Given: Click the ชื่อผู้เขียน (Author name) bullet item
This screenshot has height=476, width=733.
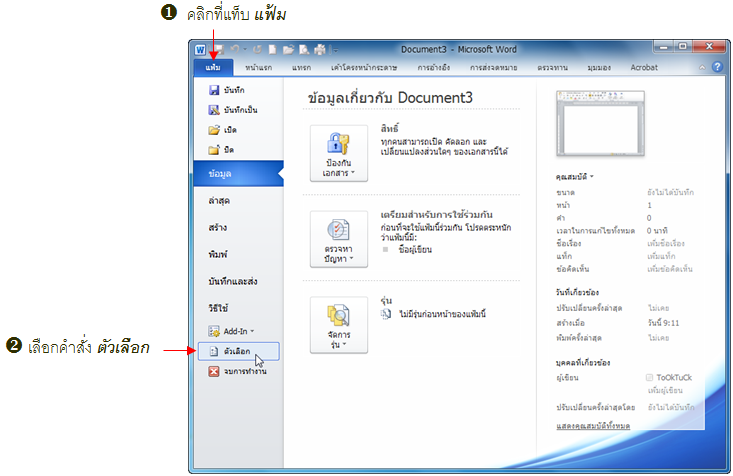Looking at the screenshot, I should pyautogui.click(x=415, y=249).
